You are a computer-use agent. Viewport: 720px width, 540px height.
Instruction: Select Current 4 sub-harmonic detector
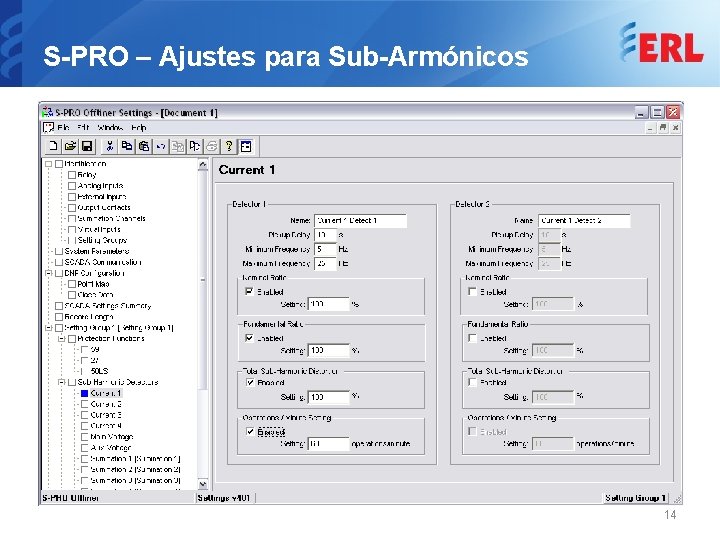tap(106, 426)
